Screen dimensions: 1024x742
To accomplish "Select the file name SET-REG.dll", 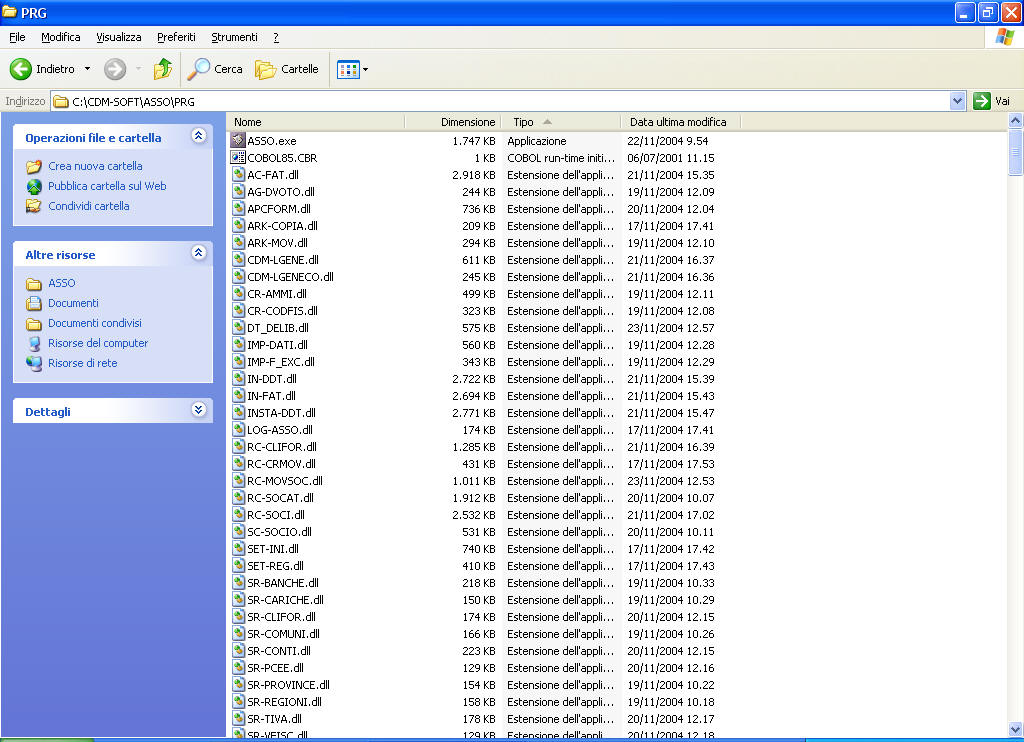I will [276, 566].
